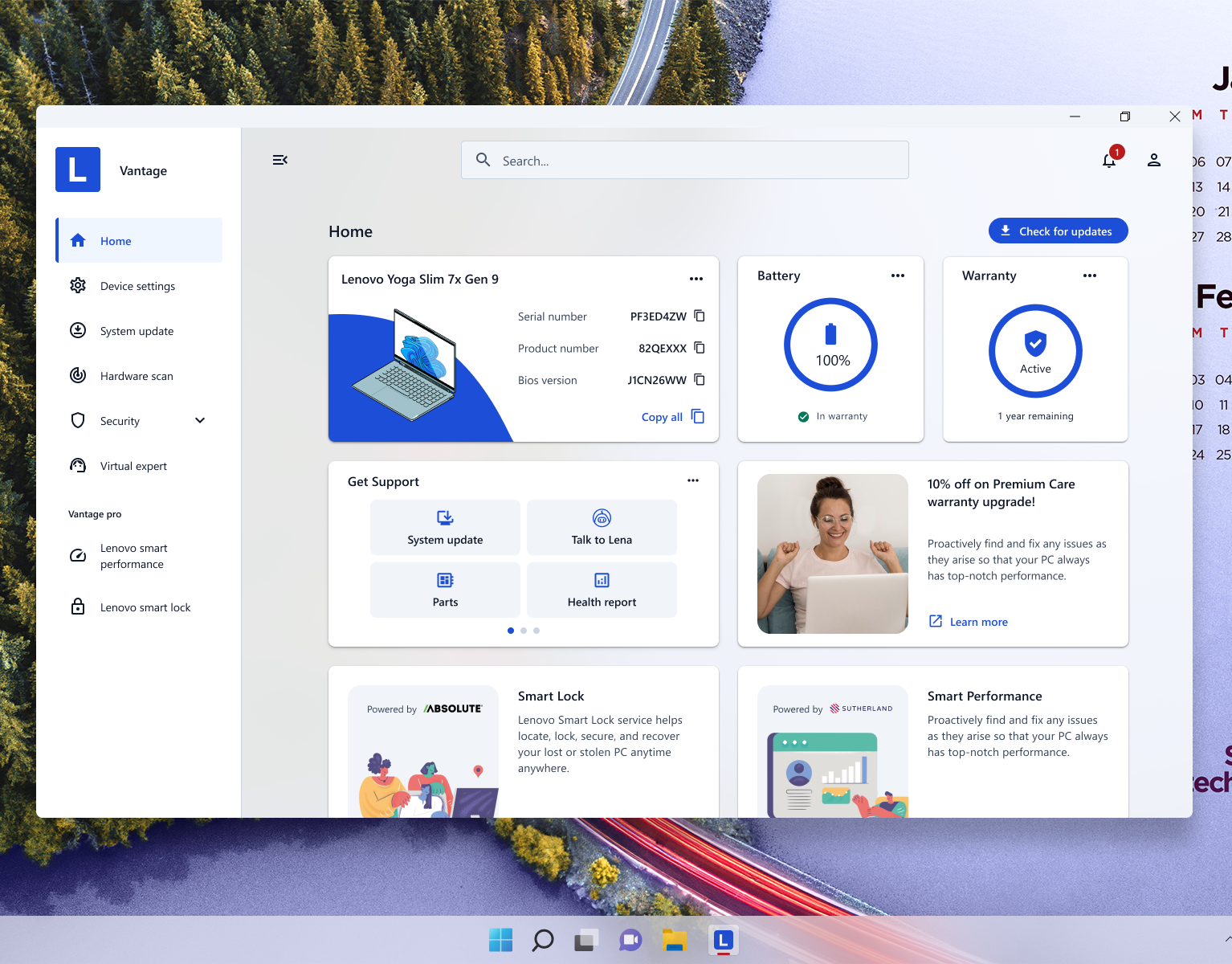Click the Smart Performance heading
1232x964 pixels.
[985, 696]
